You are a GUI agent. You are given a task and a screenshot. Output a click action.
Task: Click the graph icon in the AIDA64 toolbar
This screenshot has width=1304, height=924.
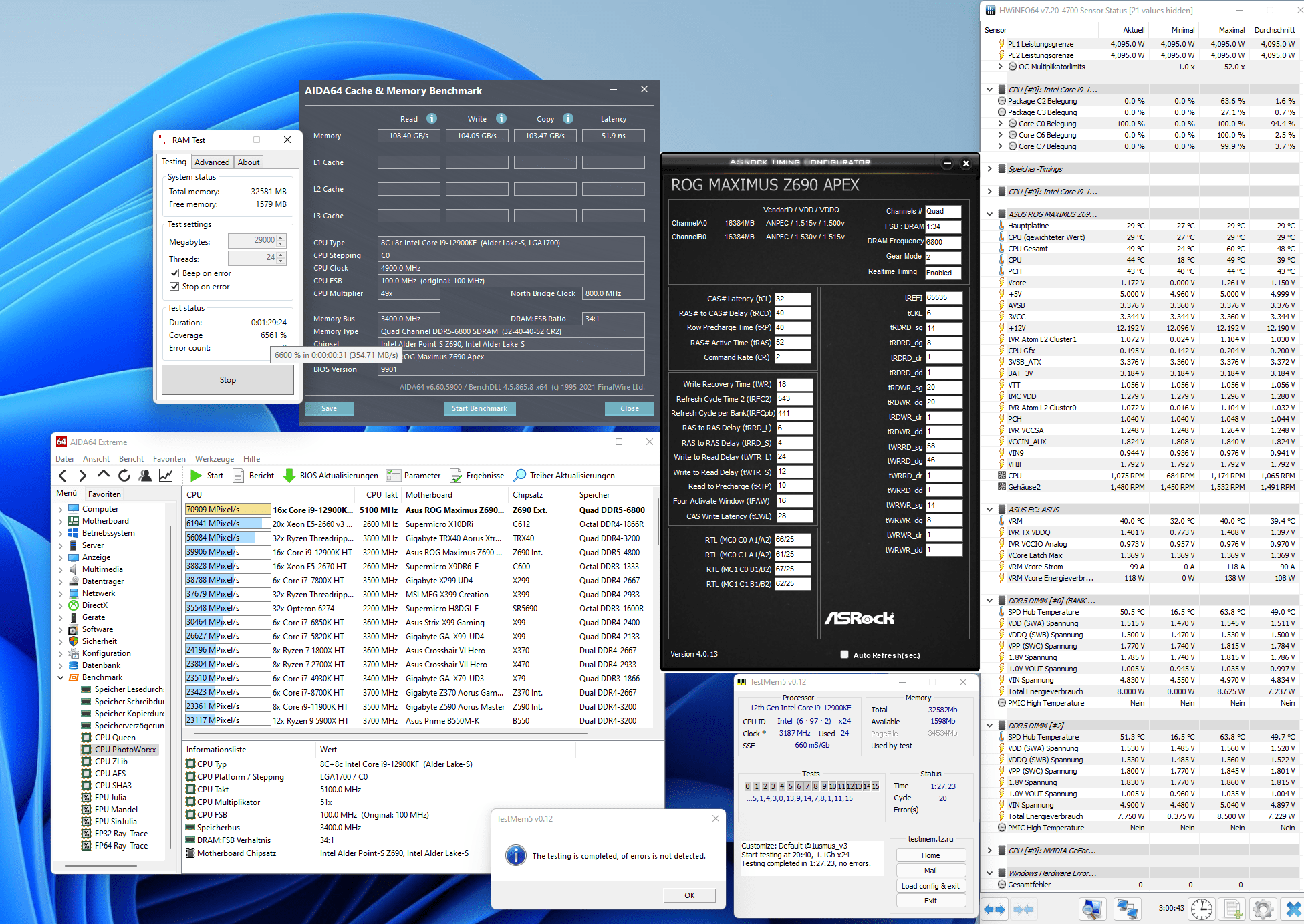[x=166, y=476]
